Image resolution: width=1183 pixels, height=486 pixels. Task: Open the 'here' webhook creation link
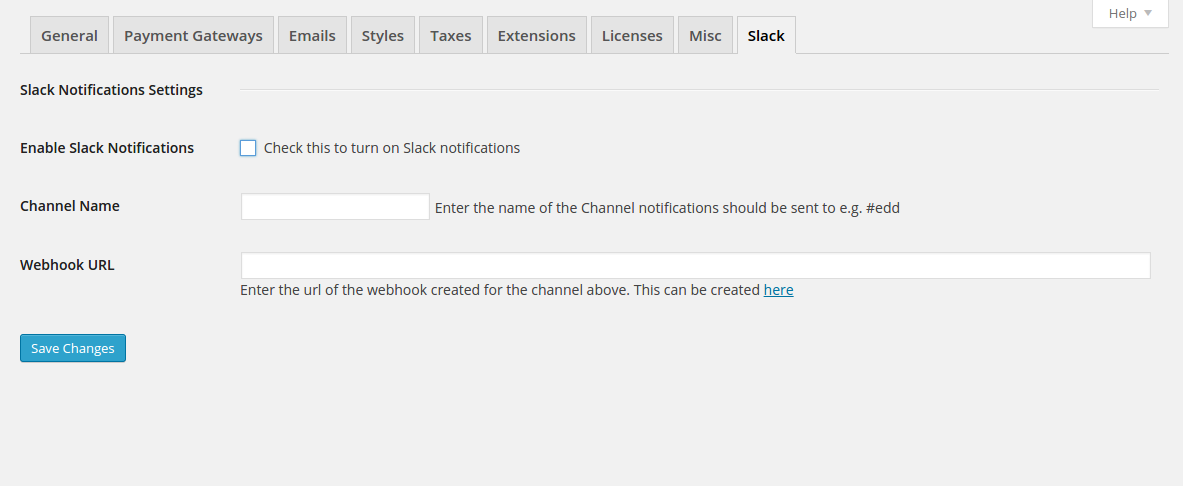pos(778,290)
